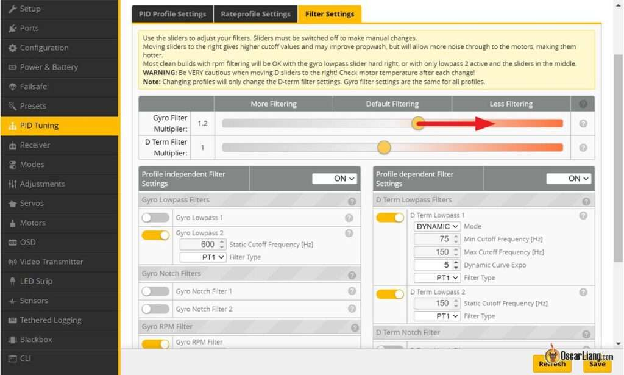Open help for Gyro Lowpass Filters section
Image resolution: width=624 pixels, height=375 pixels.
[x=352, y=201]
